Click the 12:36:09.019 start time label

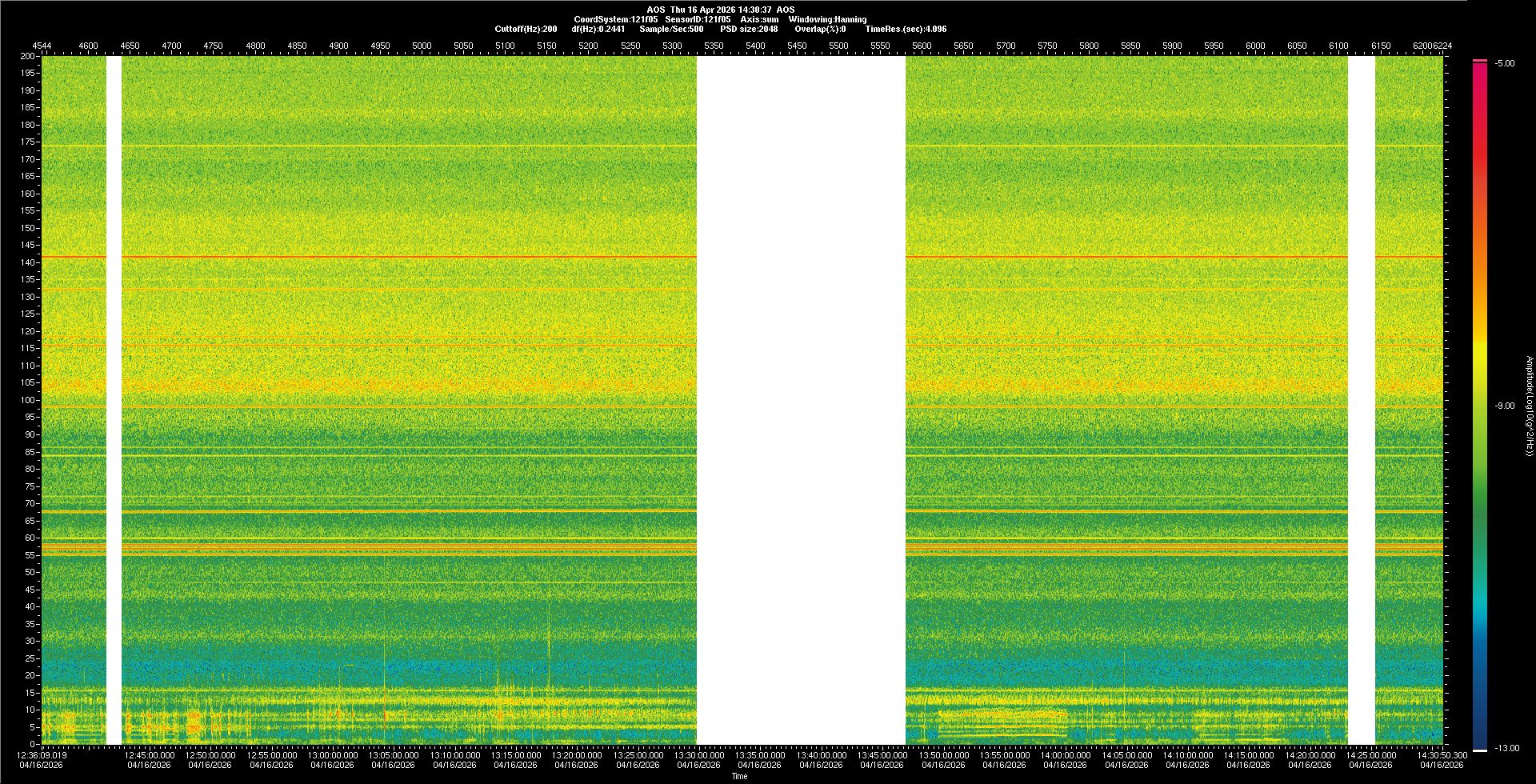42,755
